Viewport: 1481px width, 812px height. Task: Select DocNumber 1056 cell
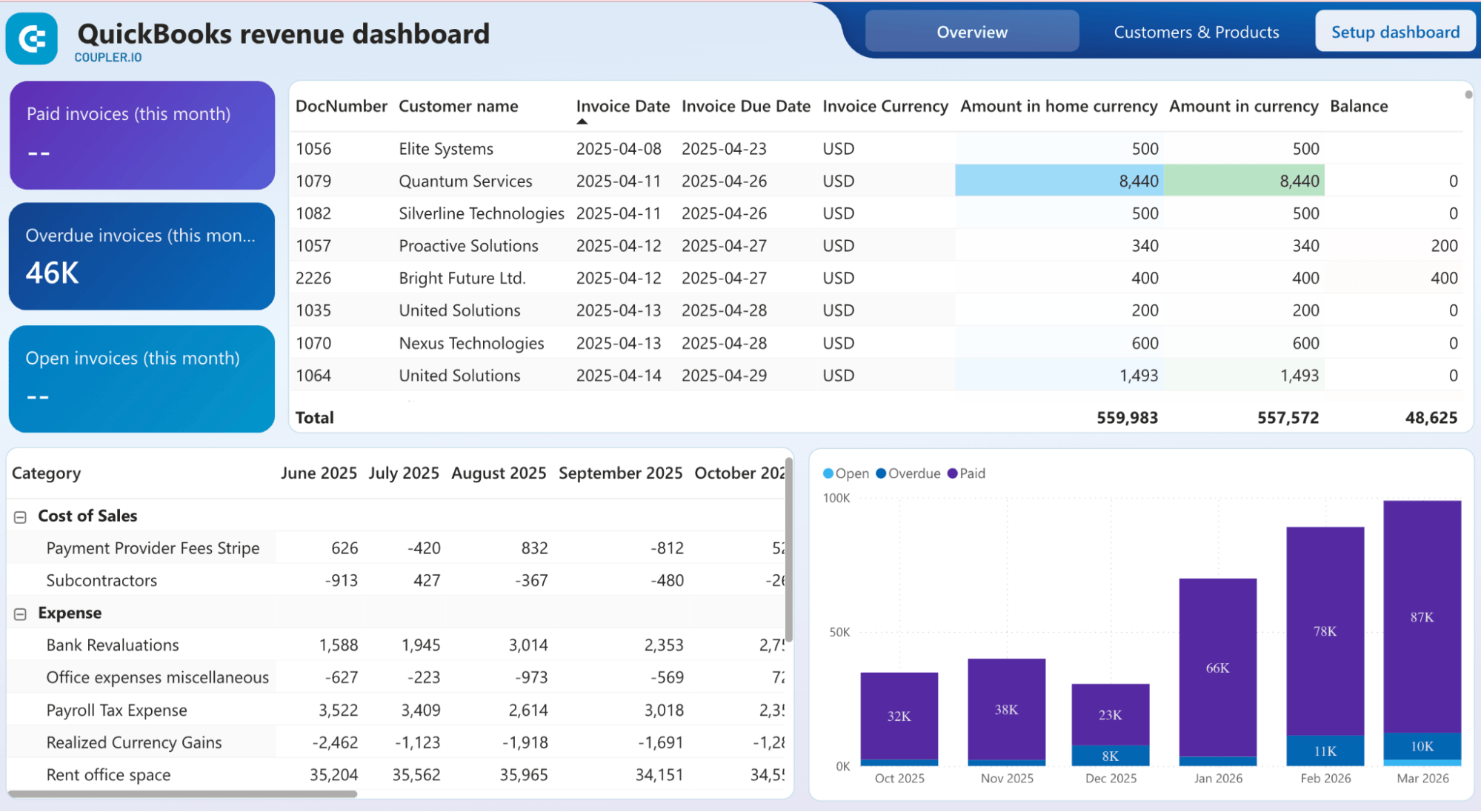313,149
